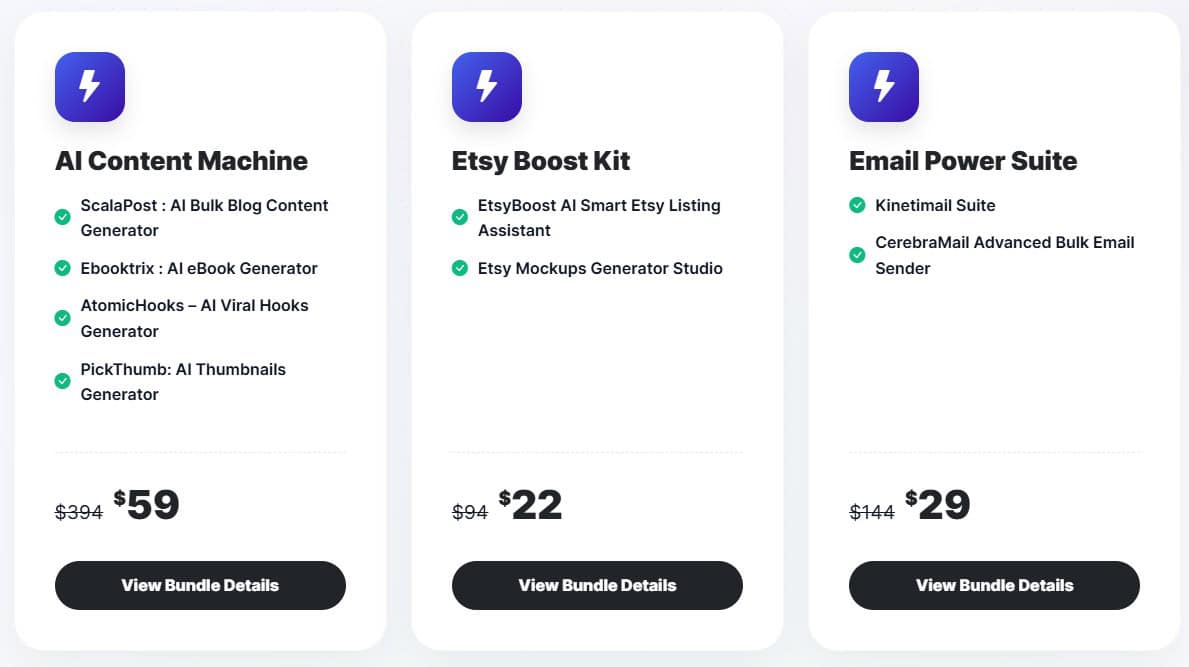Click the checkmark next to EtsyBoost AI Smart Listing Assistant
Screen dimensions: 1189x667
coord(459,216)
